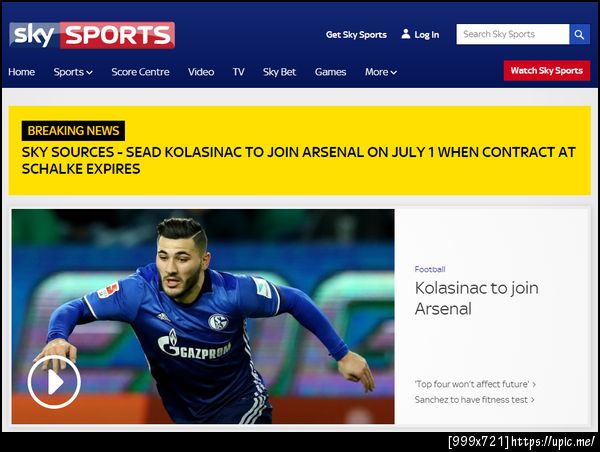This screenshot has width=600, height=452.
Task: Open the Games menu item
Action: (x=330, y=72)
